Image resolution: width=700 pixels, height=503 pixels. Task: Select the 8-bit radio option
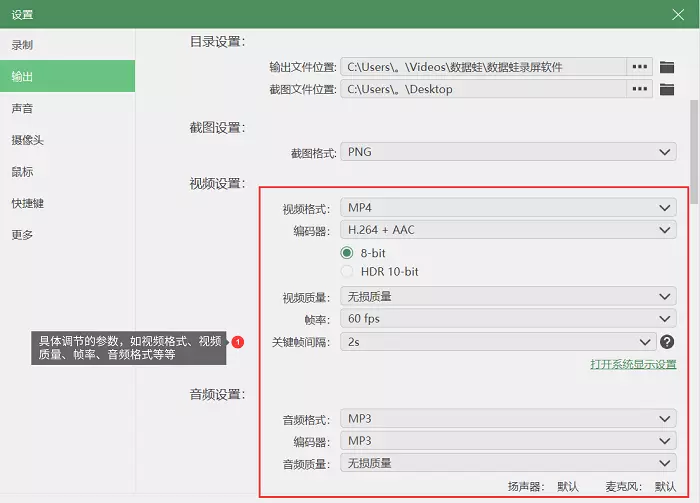347,253
